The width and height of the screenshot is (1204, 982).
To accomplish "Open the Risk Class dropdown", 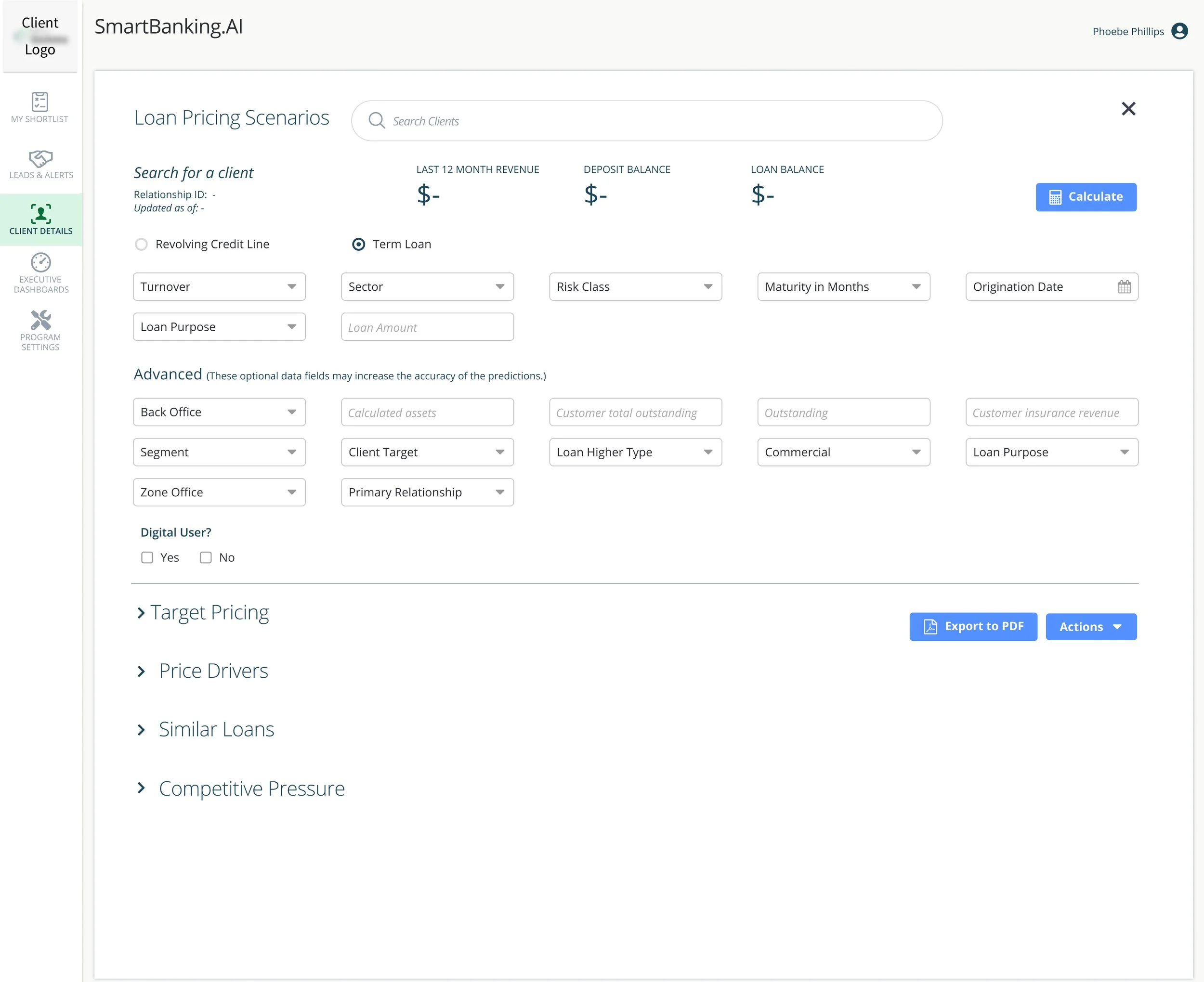I will pyautogui.click(x=635, y=287).
